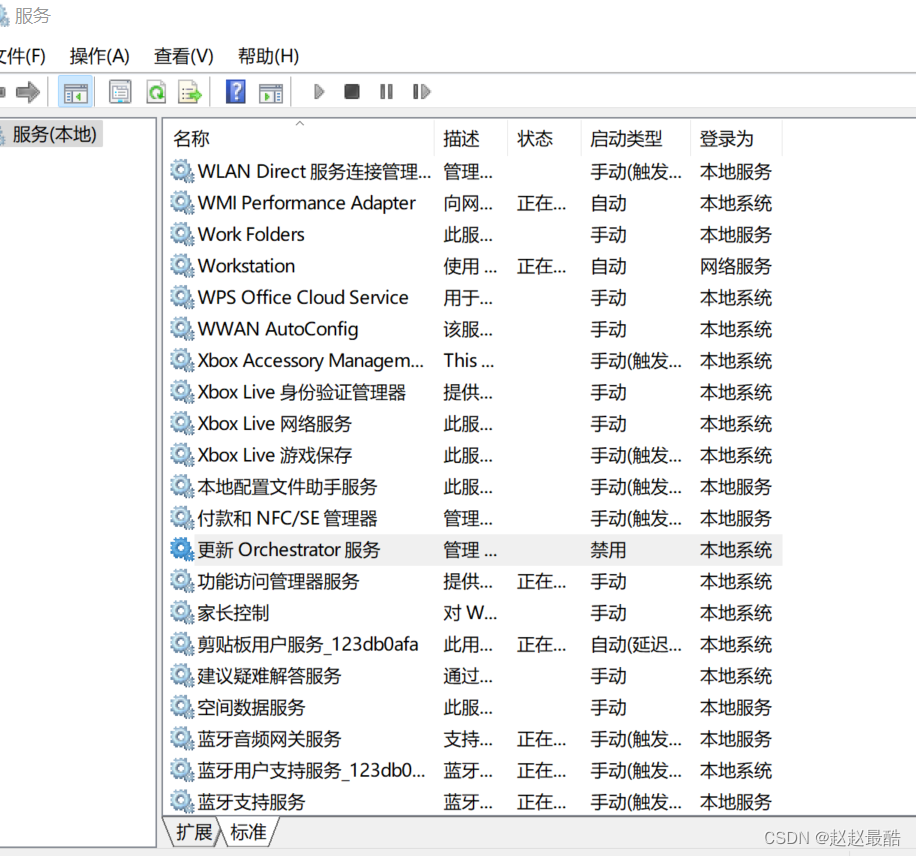
Task: Select the 家长控制 service name
Action: (x=233, y=613)
